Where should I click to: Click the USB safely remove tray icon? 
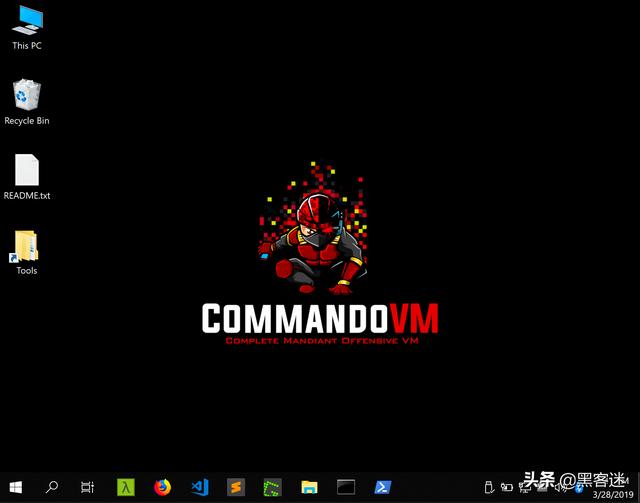coord(488,486)
